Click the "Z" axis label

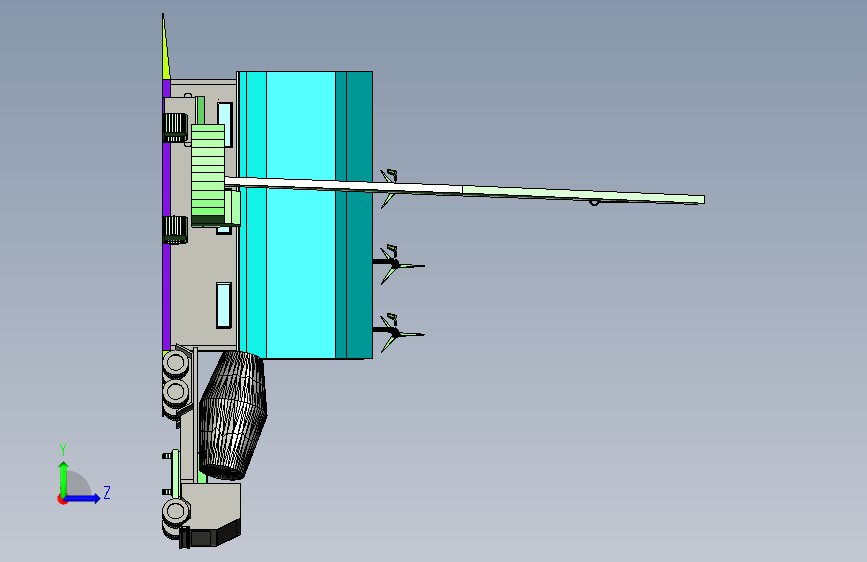107,492
